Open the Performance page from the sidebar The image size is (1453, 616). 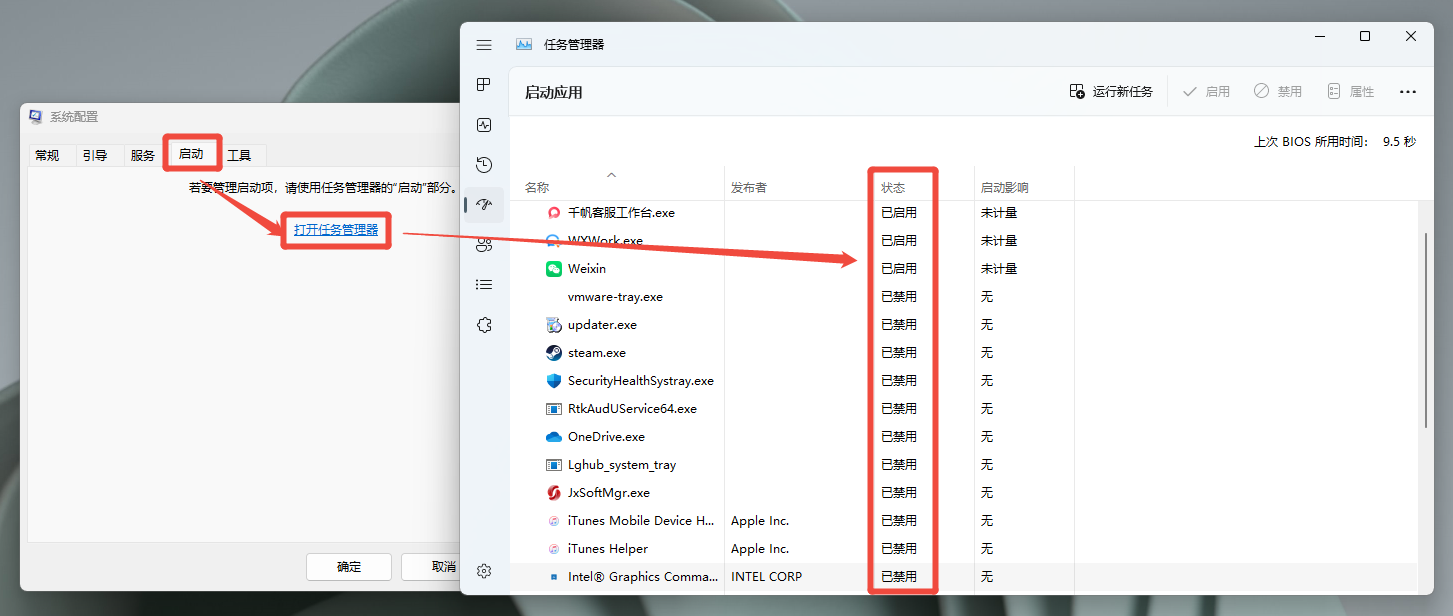(x=484, y=125)
